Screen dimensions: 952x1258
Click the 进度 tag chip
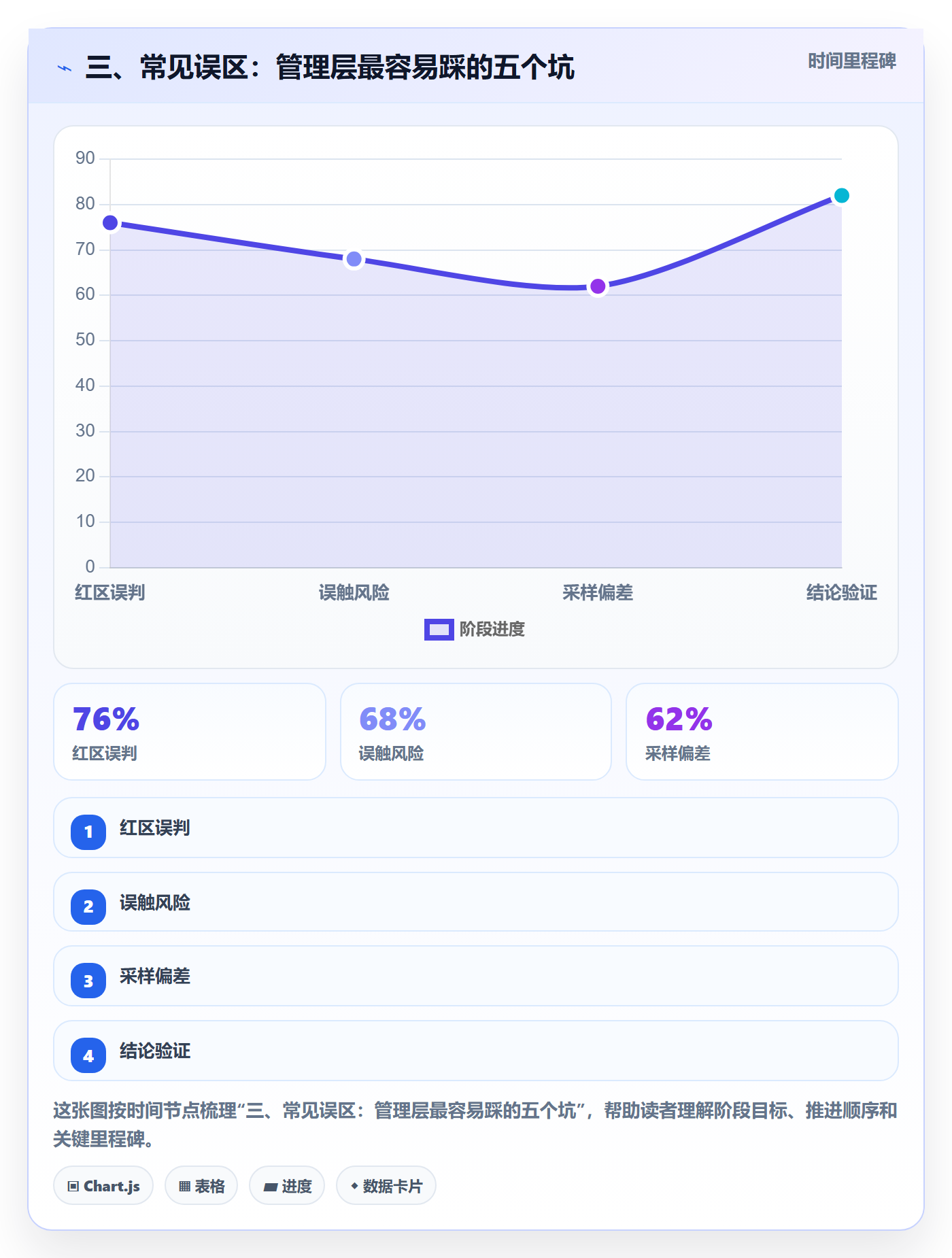pos(287,1186)
